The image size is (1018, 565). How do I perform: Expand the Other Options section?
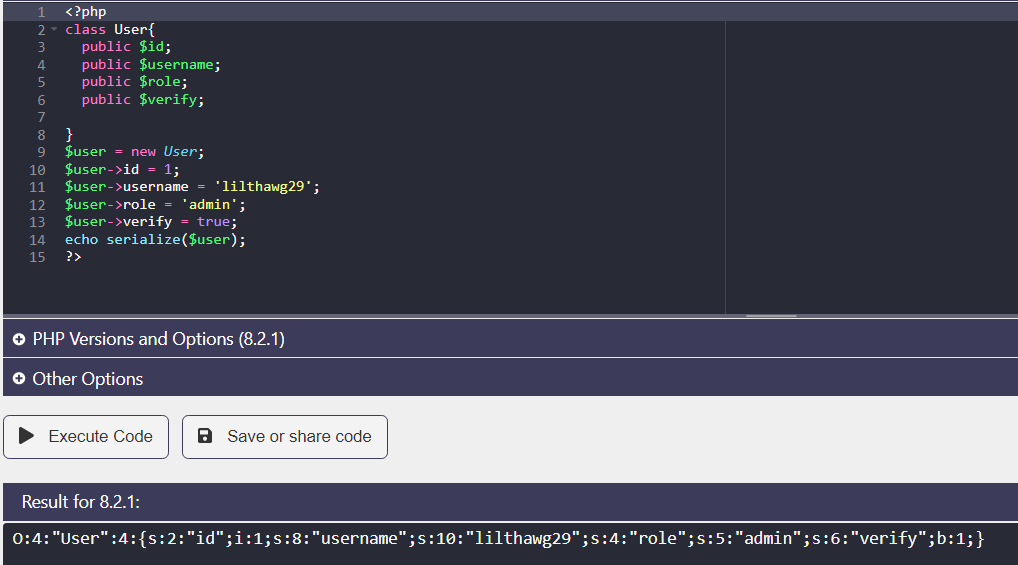coord(88,379)
